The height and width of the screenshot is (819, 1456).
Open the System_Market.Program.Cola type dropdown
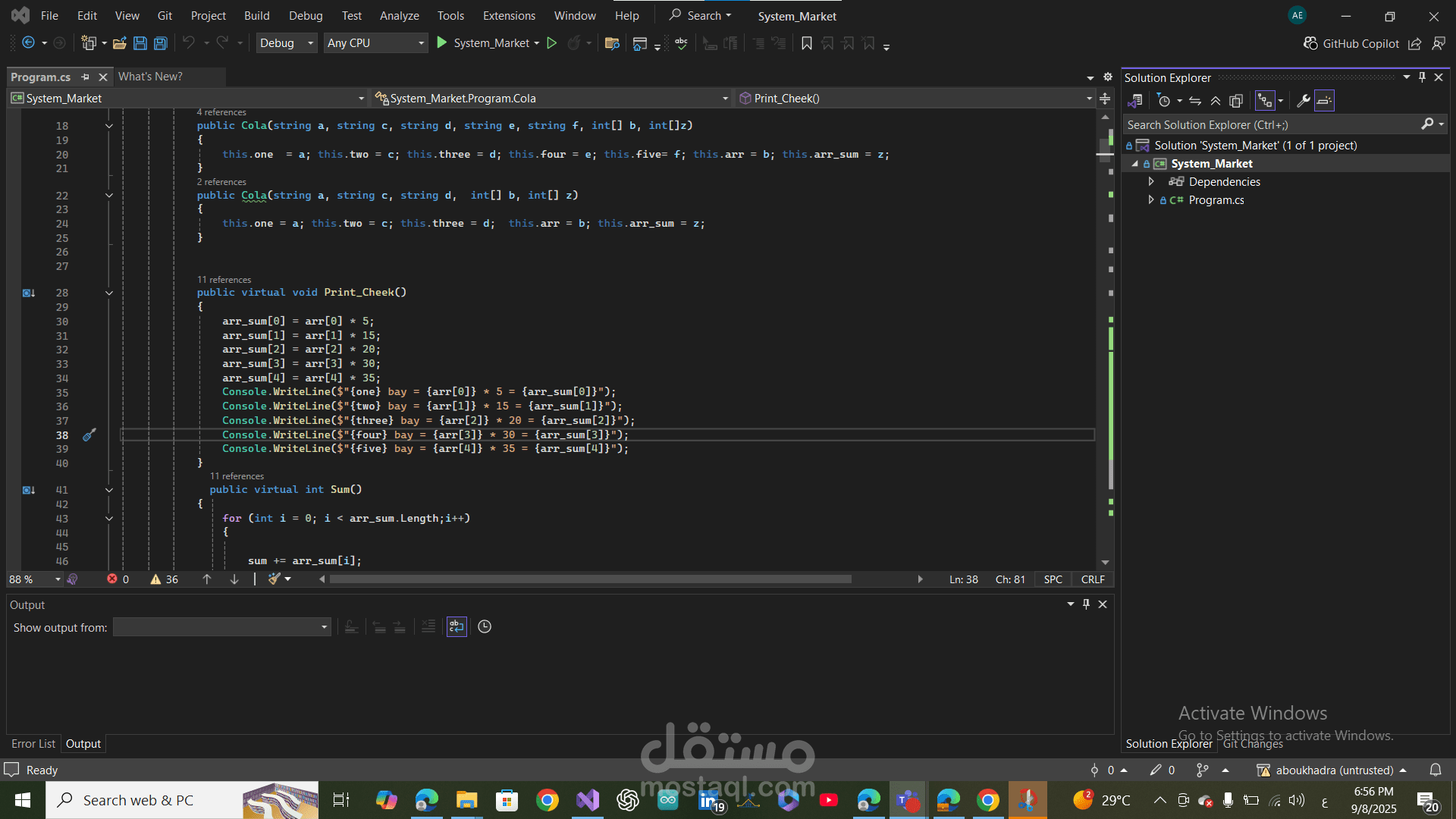pos(553,99)
